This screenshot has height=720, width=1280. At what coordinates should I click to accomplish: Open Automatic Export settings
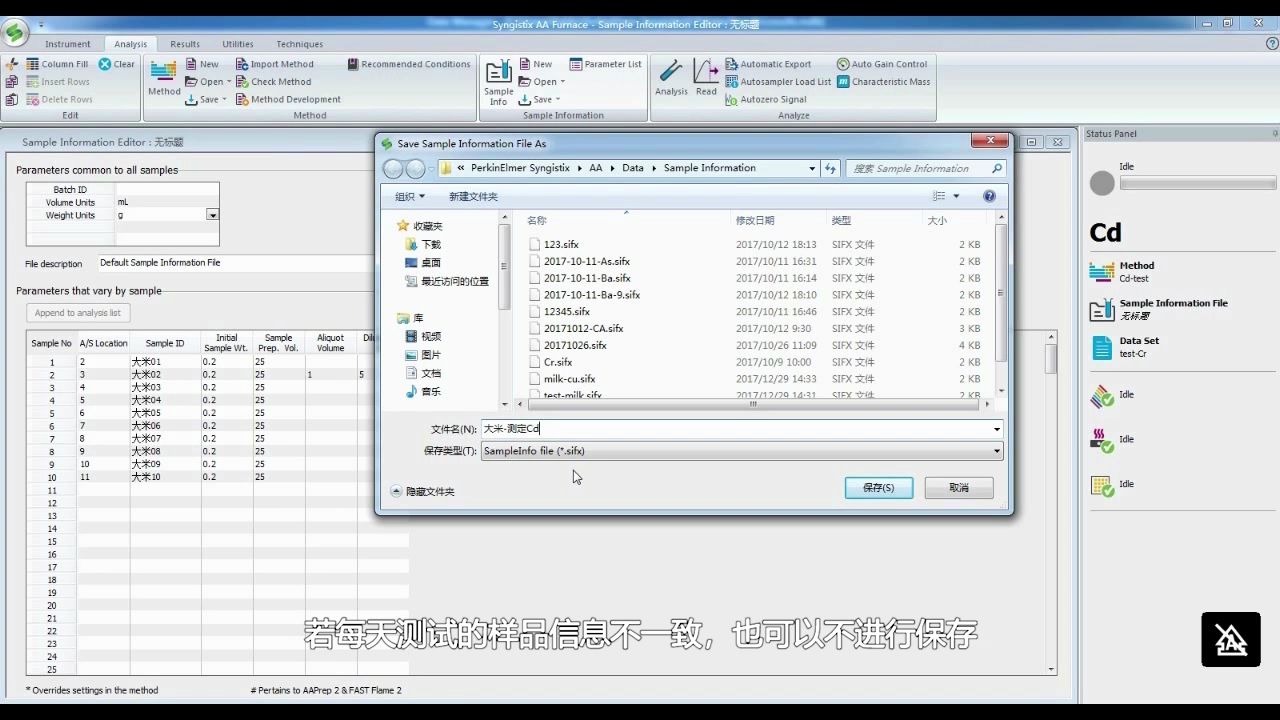pyautogui.click(x=768, y=64)
